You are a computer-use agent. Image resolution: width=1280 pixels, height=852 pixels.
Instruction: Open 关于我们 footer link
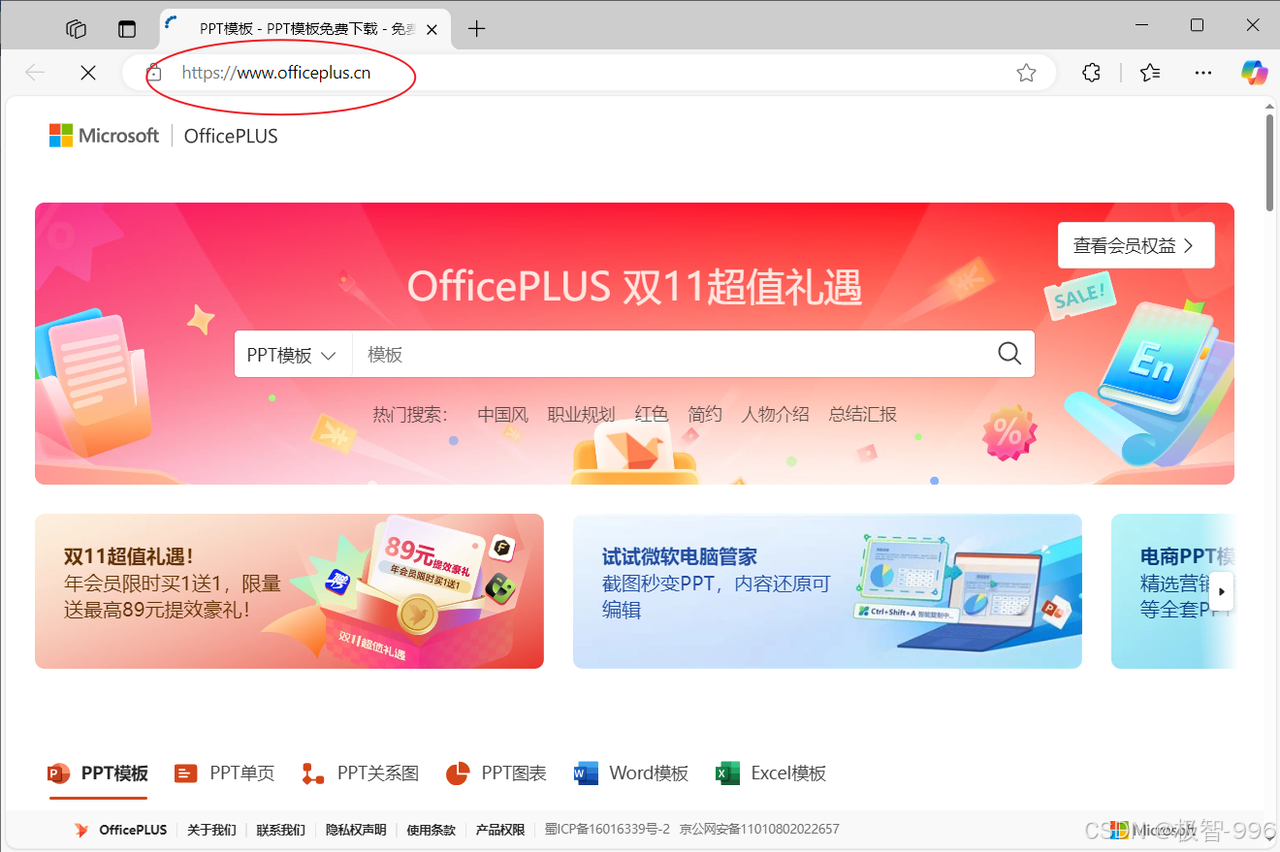212,830
